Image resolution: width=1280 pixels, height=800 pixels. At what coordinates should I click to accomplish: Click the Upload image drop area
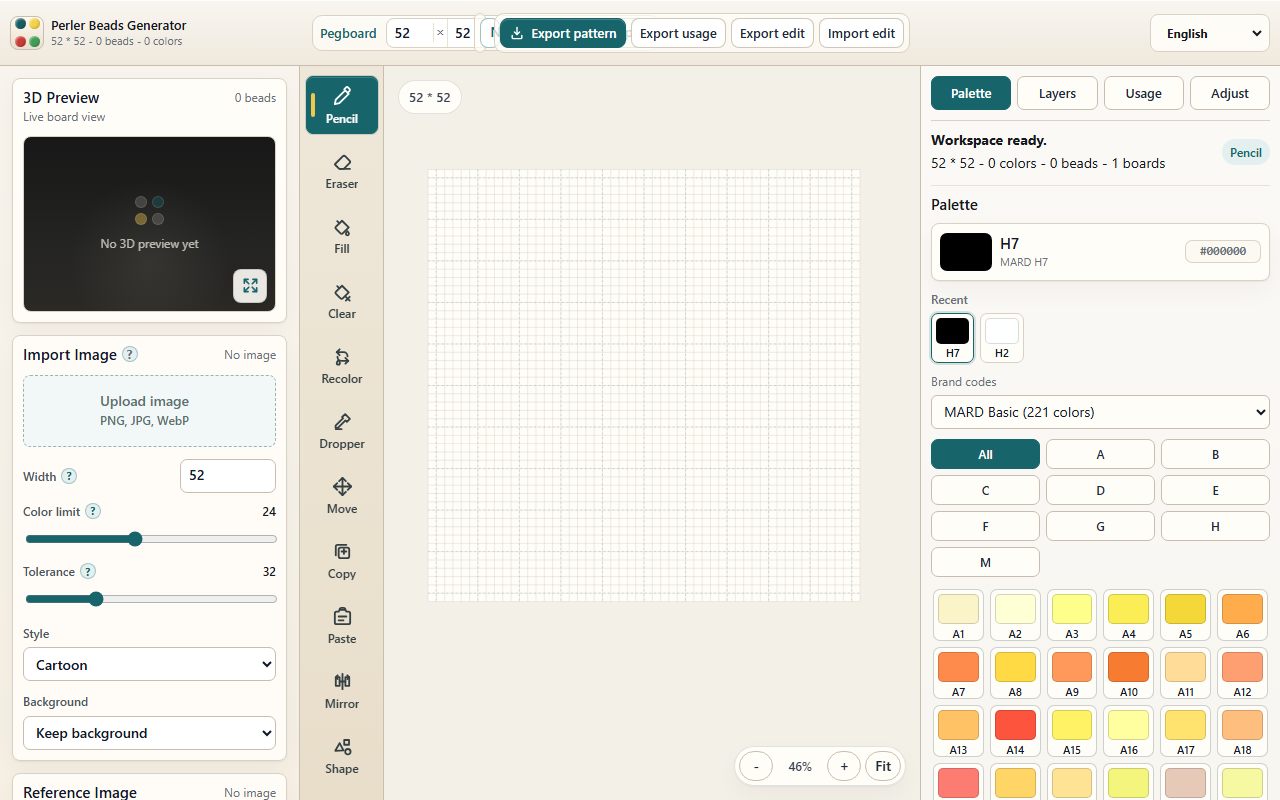[x=149, y=411]
